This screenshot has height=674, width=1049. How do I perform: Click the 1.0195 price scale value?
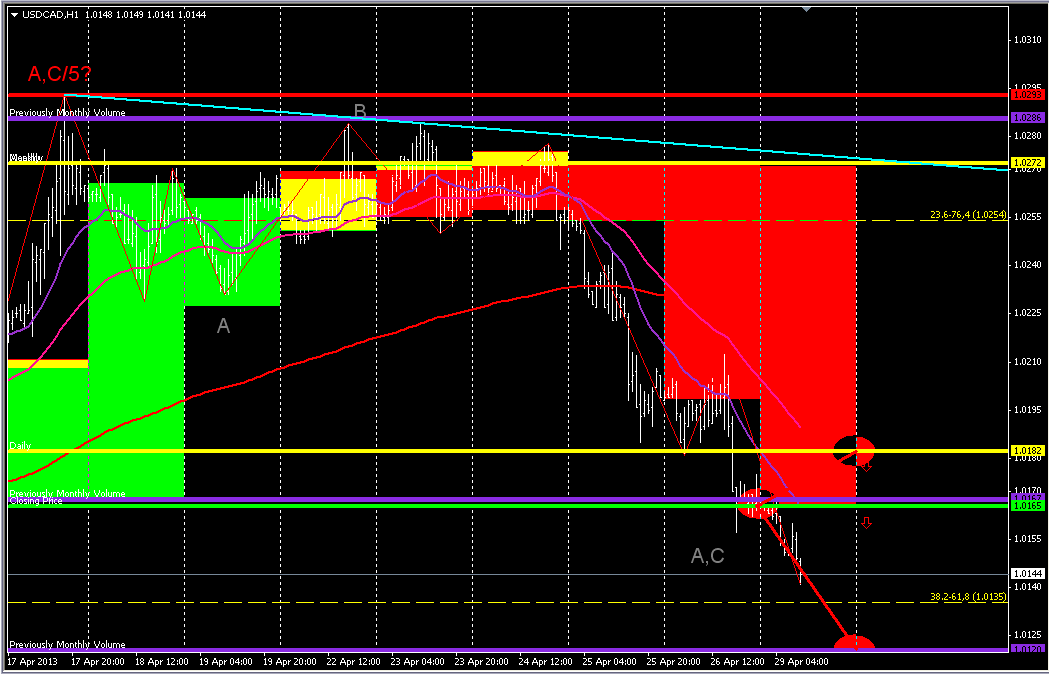(1026, 409)
